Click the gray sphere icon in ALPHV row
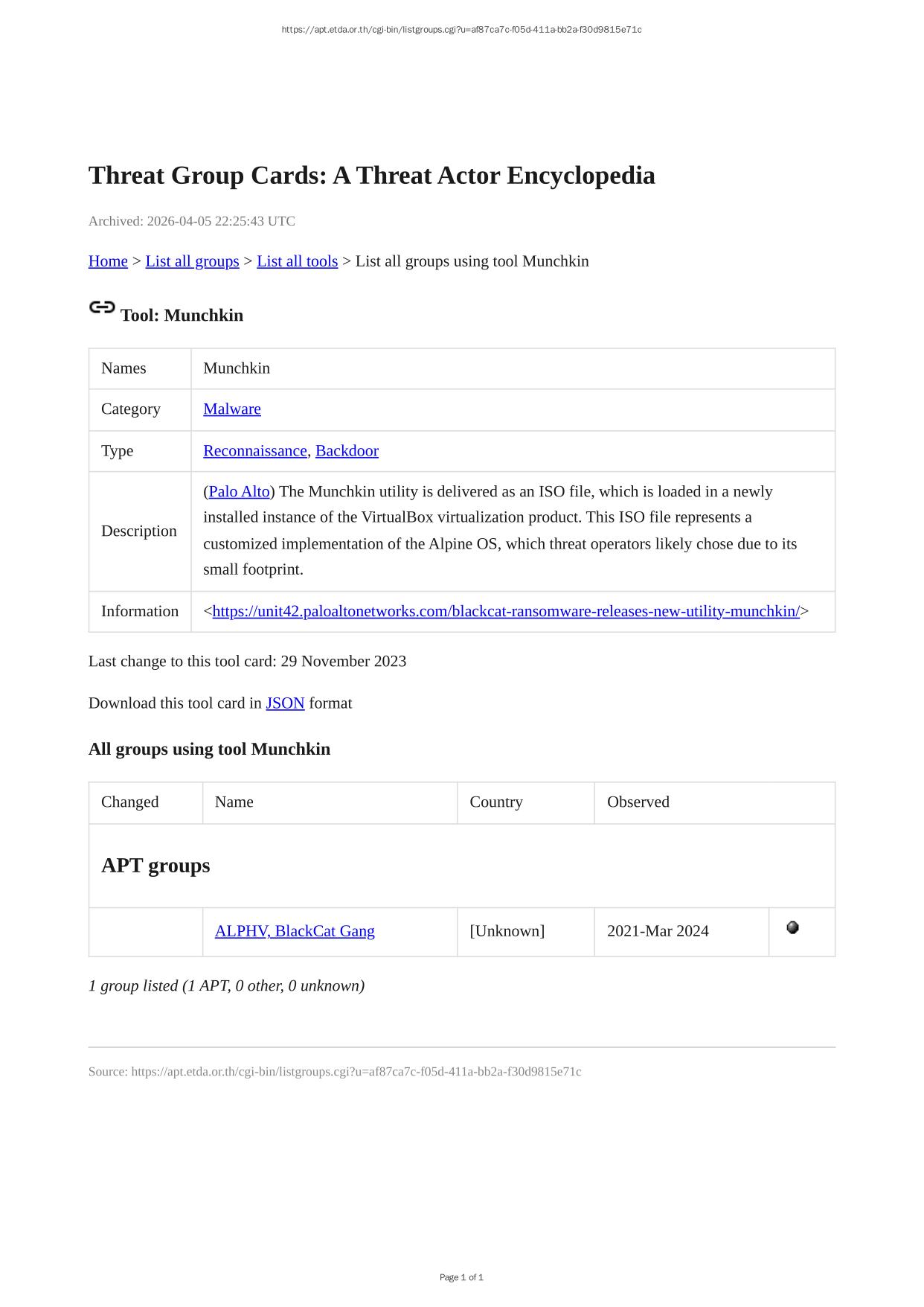The width and height of the screenshot is (924, 1307). point(792,927)
